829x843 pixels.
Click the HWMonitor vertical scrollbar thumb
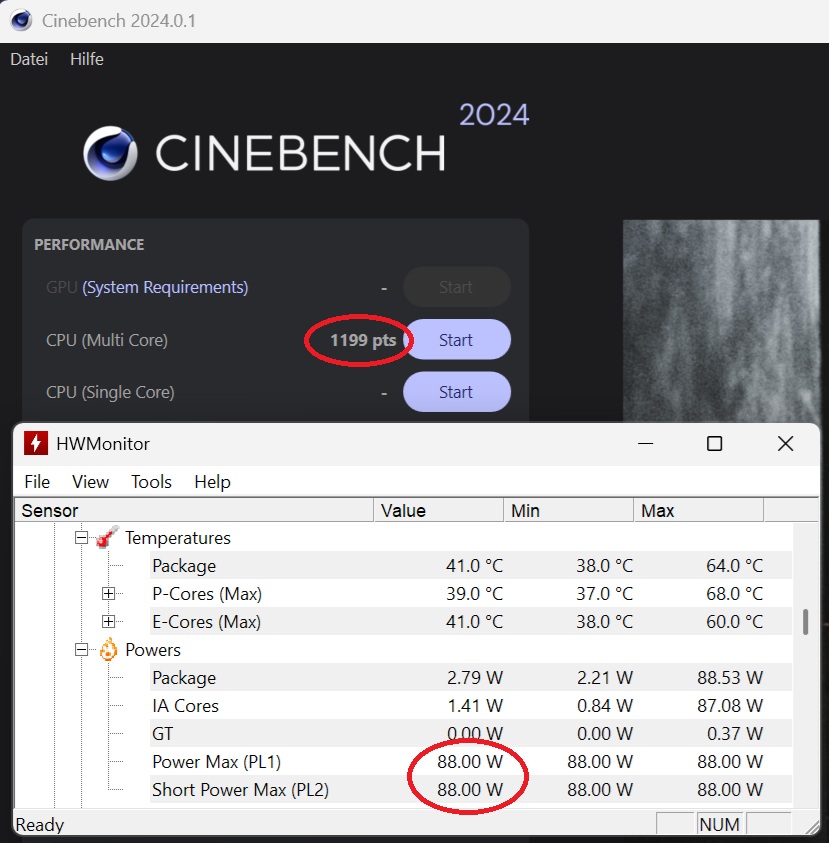[805, 621]
